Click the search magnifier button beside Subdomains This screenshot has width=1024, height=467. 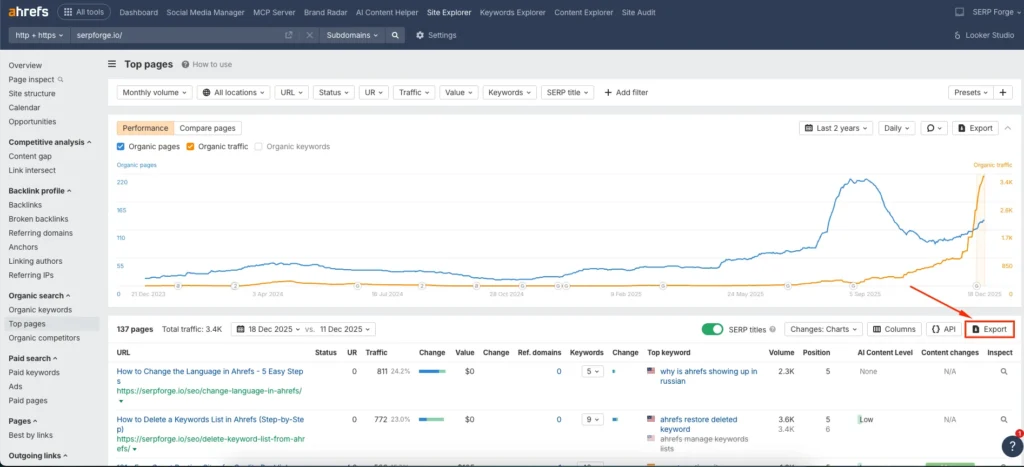pos(396,35)
